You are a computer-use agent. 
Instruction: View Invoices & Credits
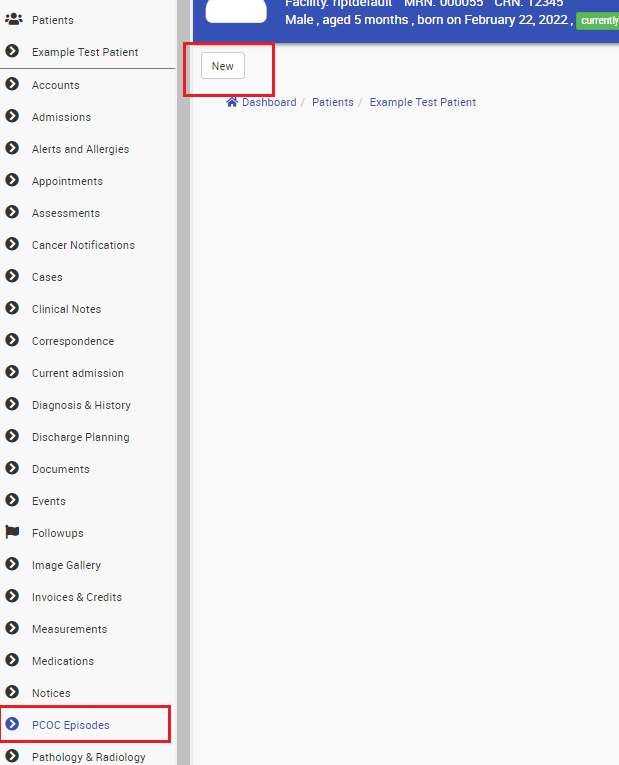coord(77,597)
